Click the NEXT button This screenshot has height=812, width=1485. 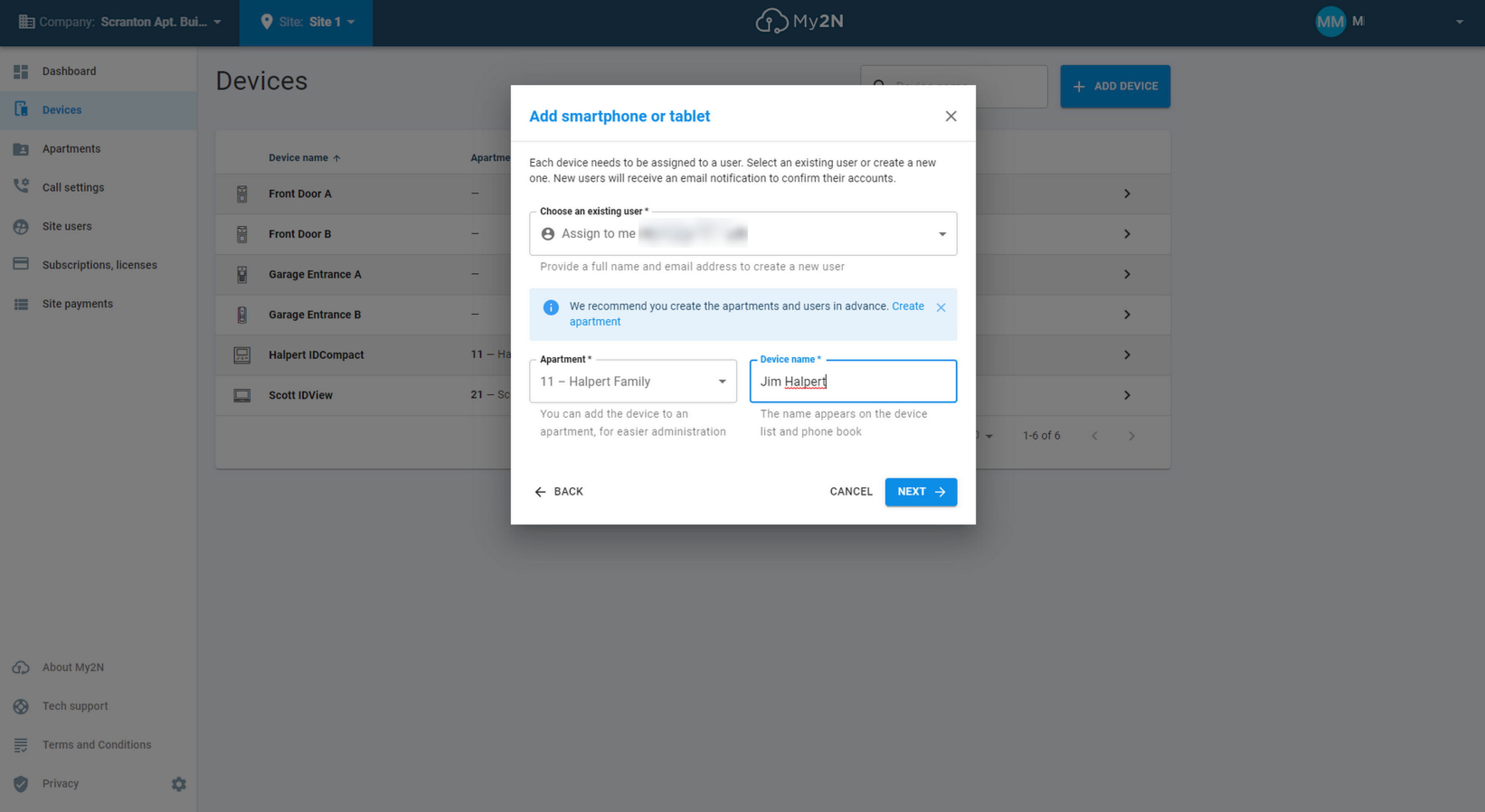921,492
